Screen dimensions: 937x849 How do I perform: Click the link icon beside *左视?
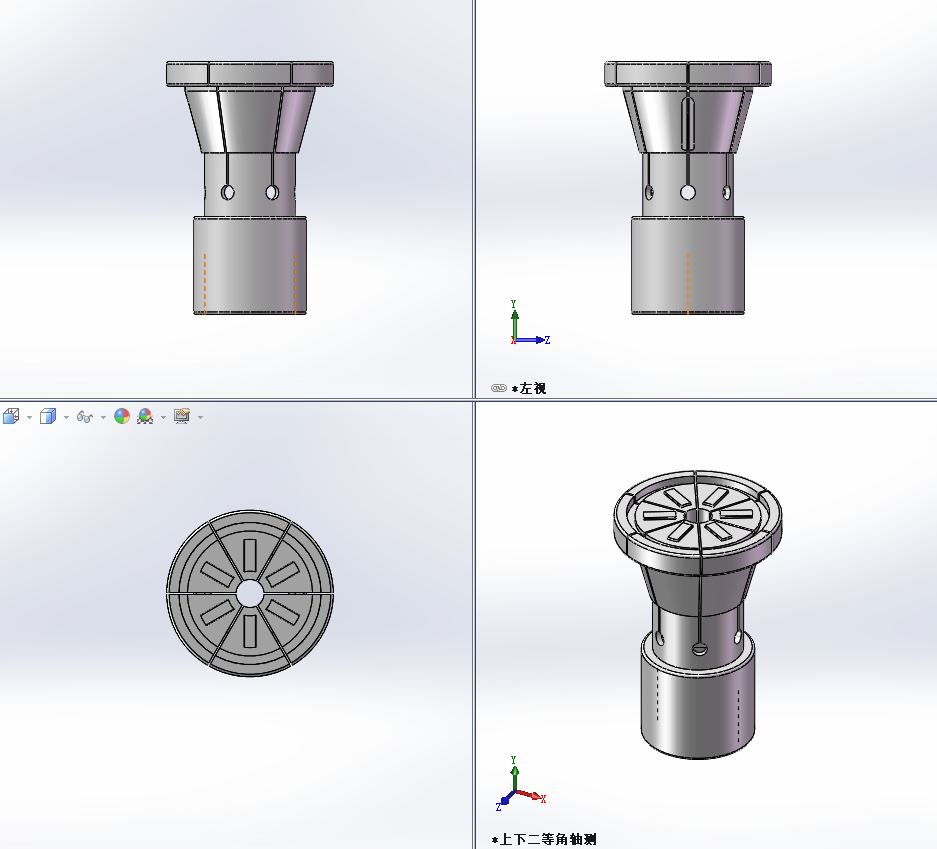pos(498,388)
